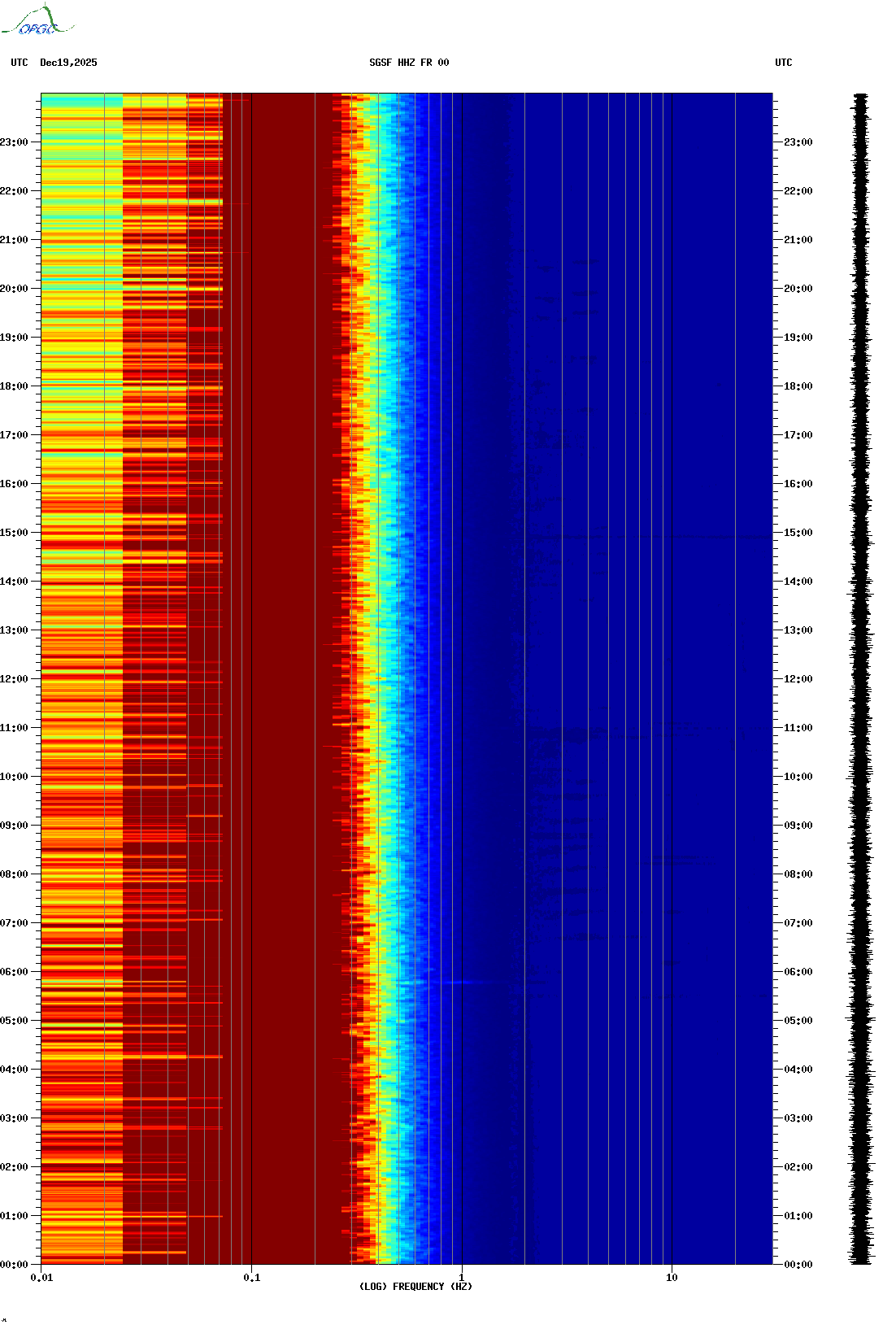Click the right-axis 11:00 label
Image resolution: width=896 pixels, height=1329 pixels.
coord(798,728)
